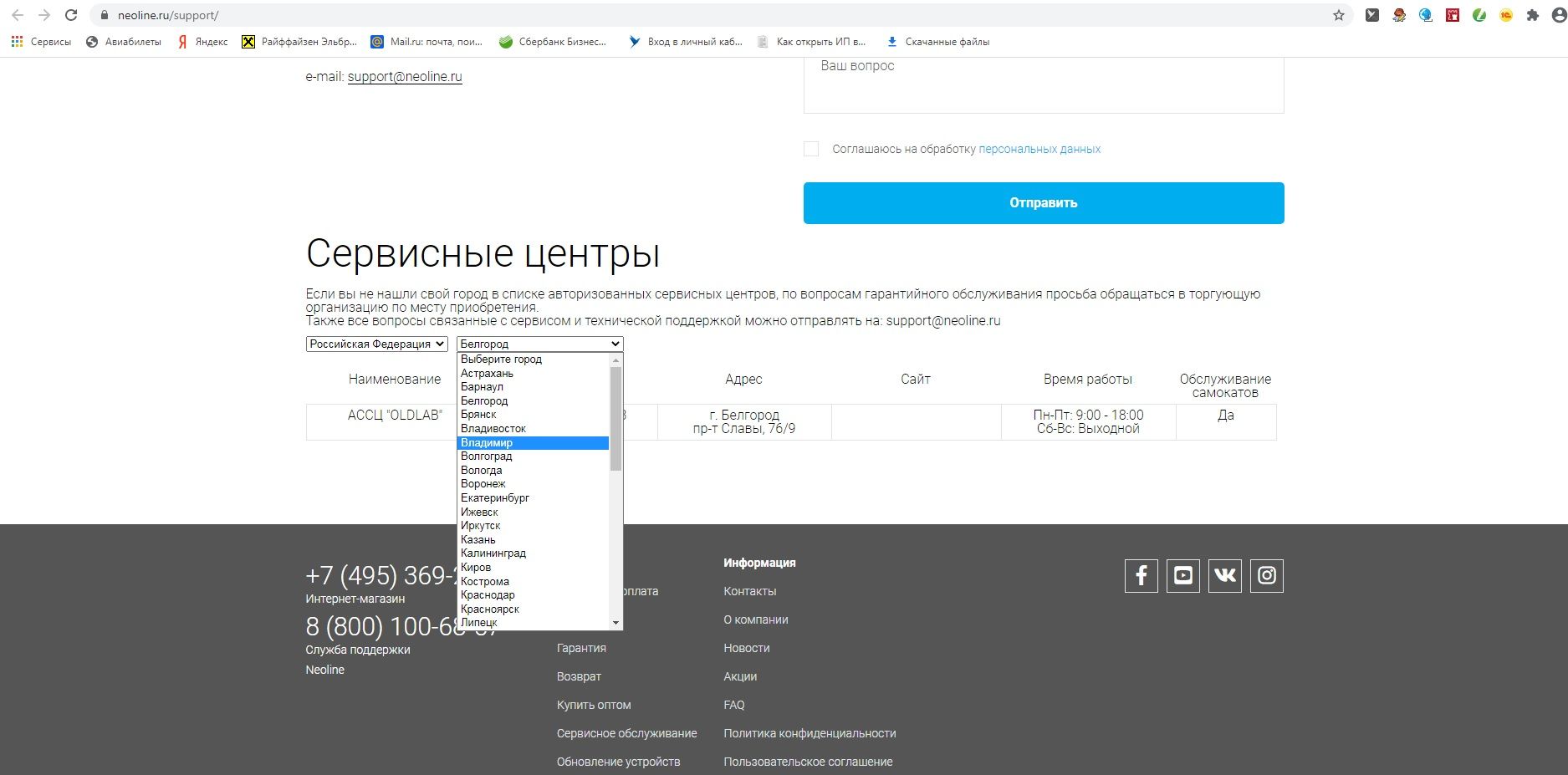Choose Екатеринбург in the city list

(495, 498)
